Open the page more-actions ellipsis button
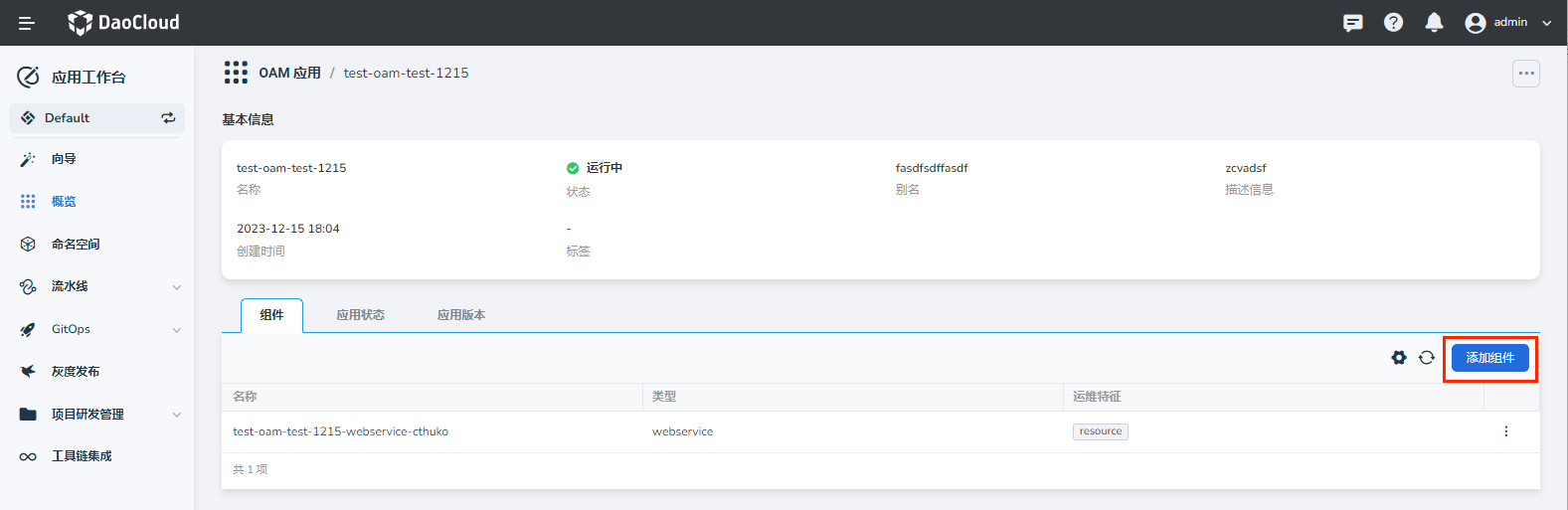 tap(1525, 74)
